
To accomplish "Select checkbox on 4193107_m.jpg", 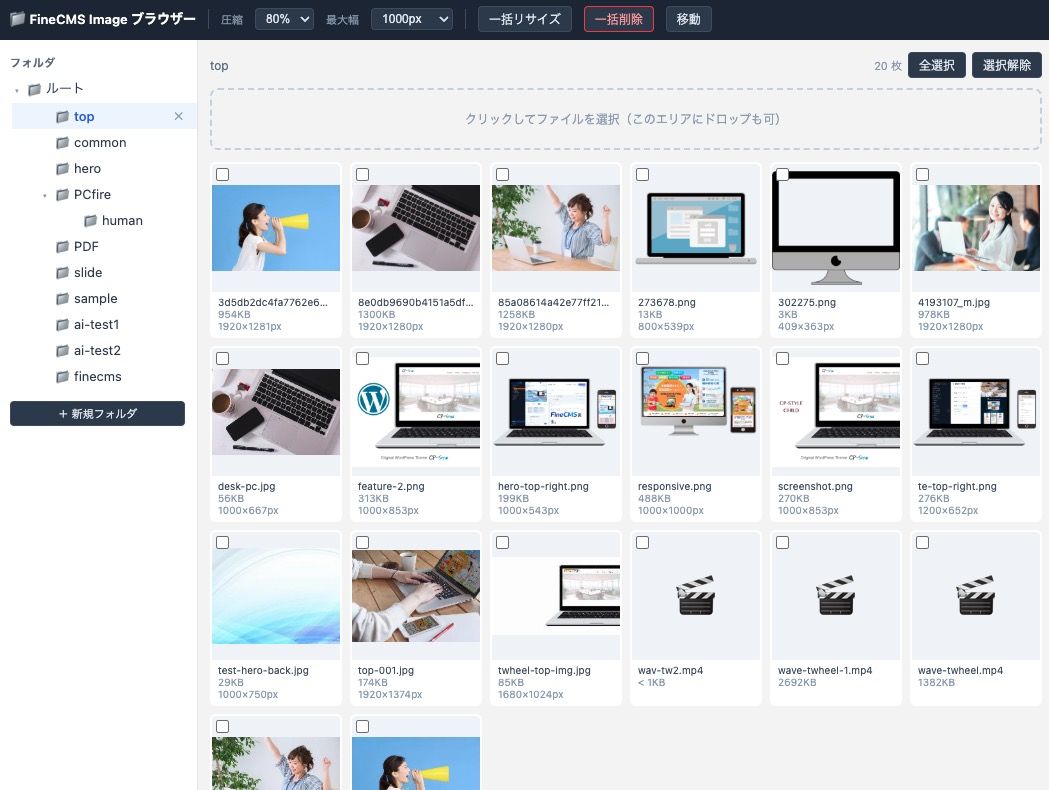I will pyautogui.click(x=923, y=175).
